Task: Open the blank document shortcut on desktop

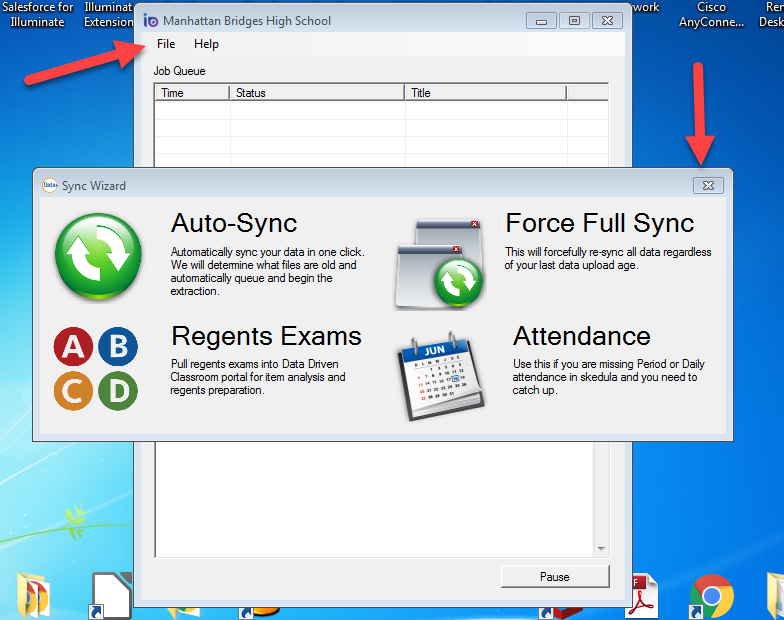Action: [110, 595]
